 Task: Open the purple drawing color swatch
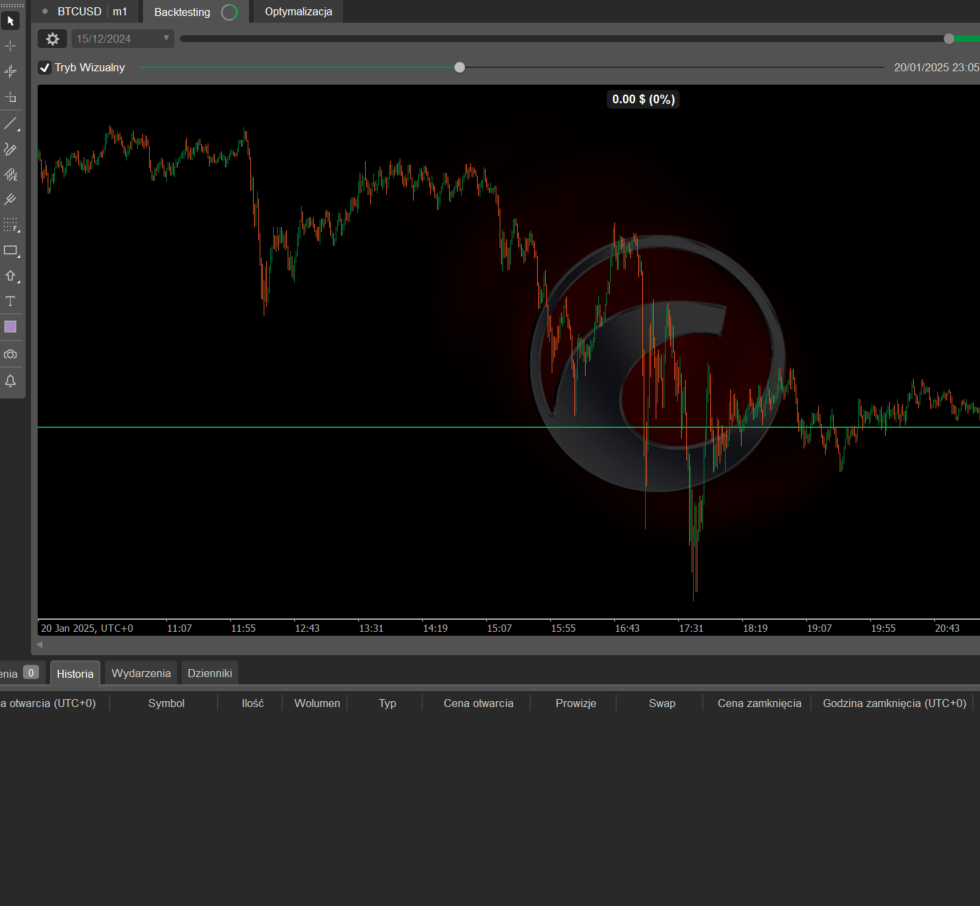[x=11, y=327]
